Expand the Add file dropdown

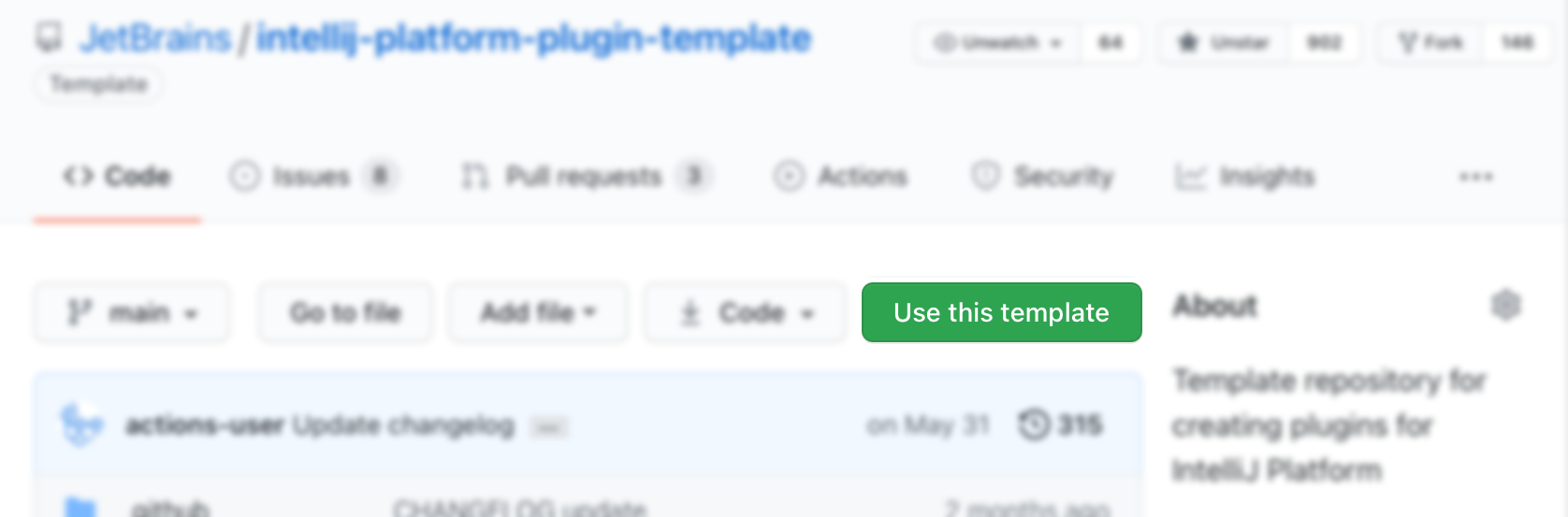[x=538, y=312]
